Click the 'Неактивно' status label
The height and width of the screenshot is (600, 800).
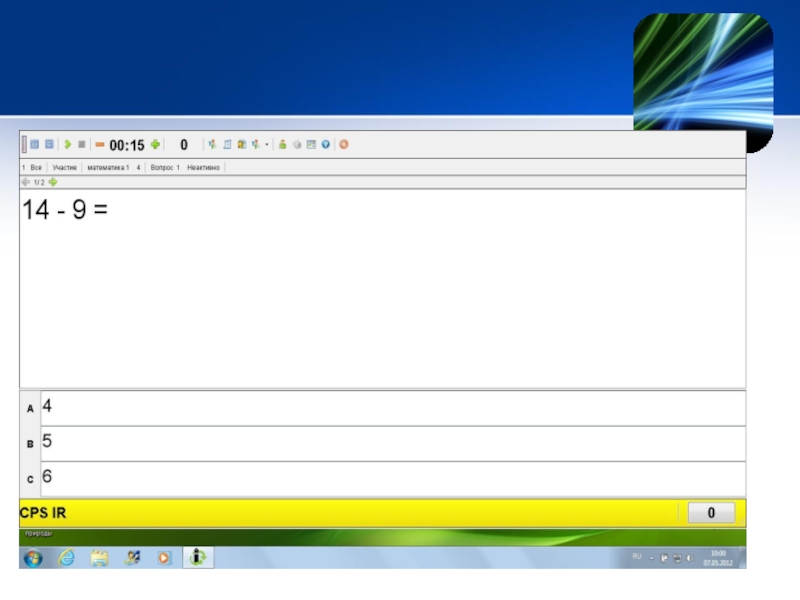[203, 167]
